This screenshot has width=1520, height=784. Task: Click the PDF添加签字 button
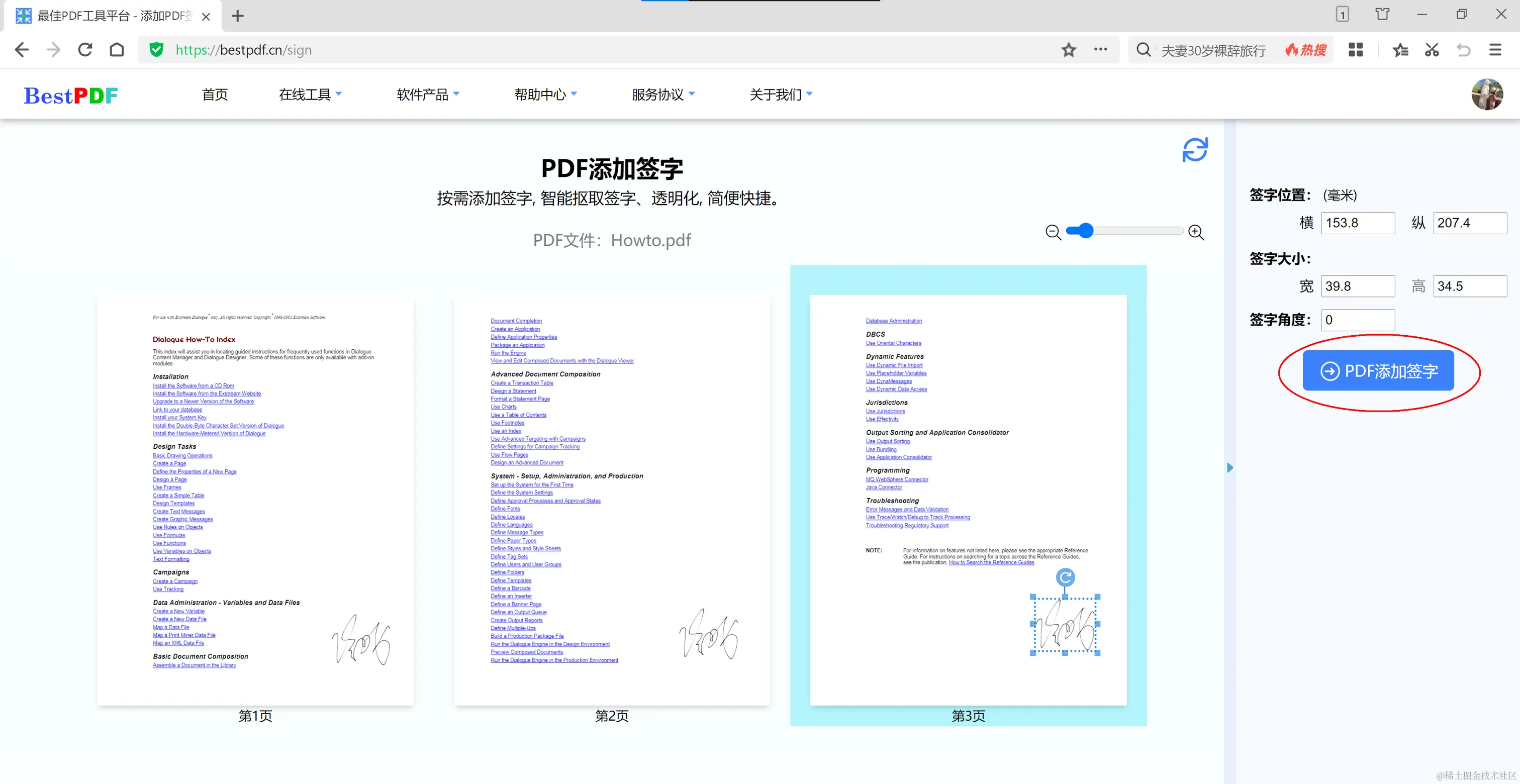tap(1378, 371)
